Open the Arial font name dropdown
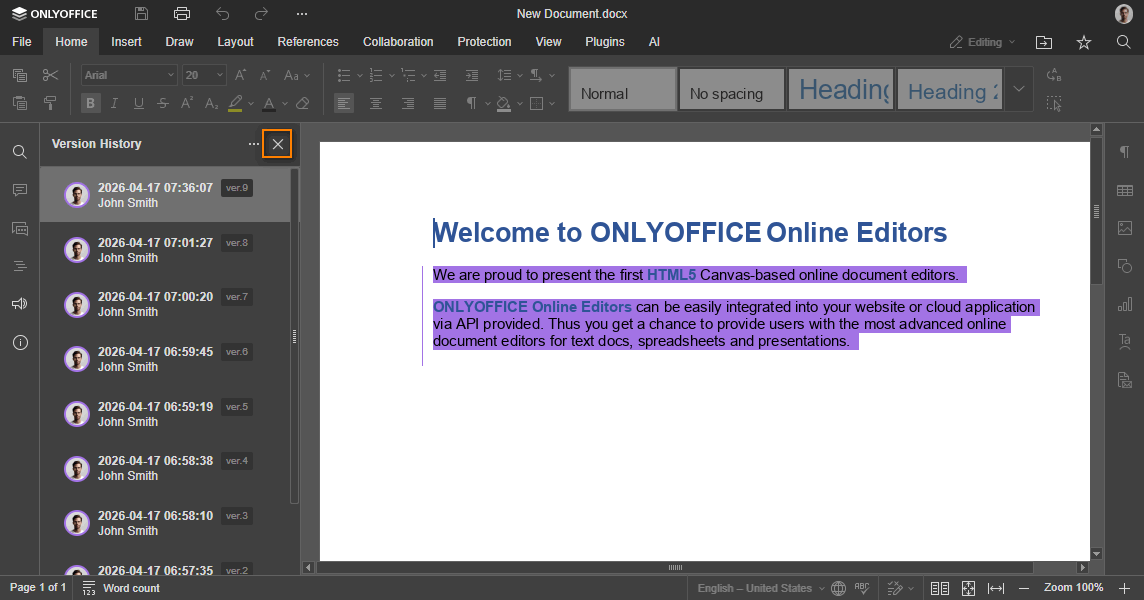 pos(129,75)
